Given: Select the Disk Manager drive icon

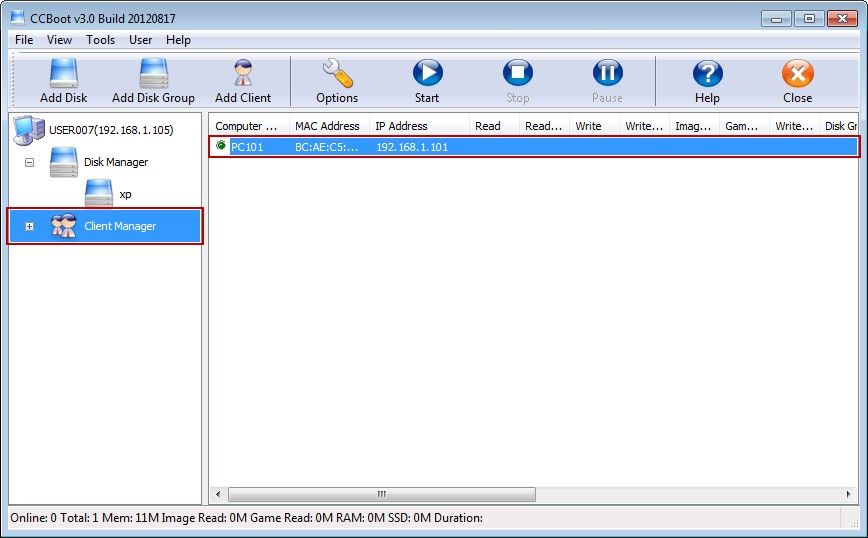Looking at the screenshot, I should [x=64, y=162].
